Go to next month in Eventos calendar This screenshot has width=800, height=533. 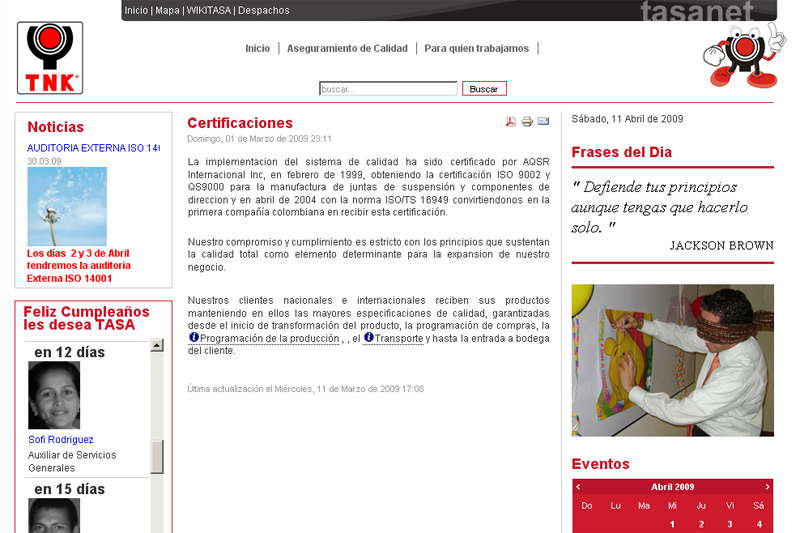click(767, 487)
